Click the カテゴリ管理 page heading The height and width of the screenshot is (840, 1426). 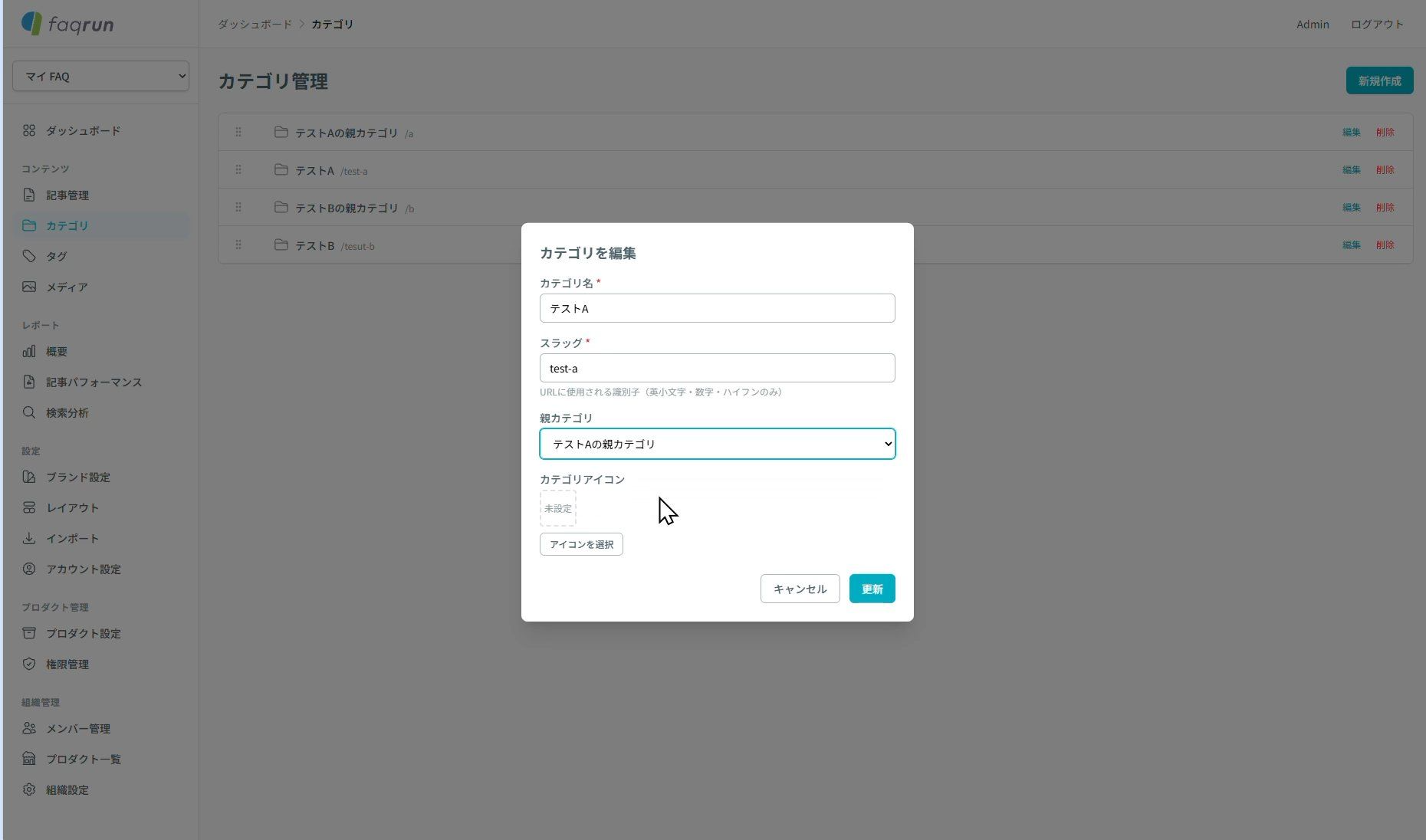click(273, 81)
